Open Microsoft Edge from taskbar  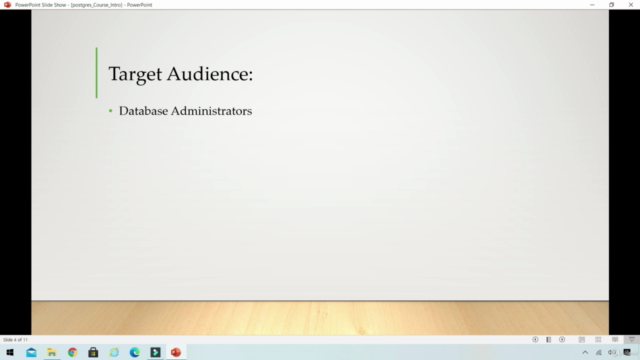pyautogui.click(x=135, y=352)
